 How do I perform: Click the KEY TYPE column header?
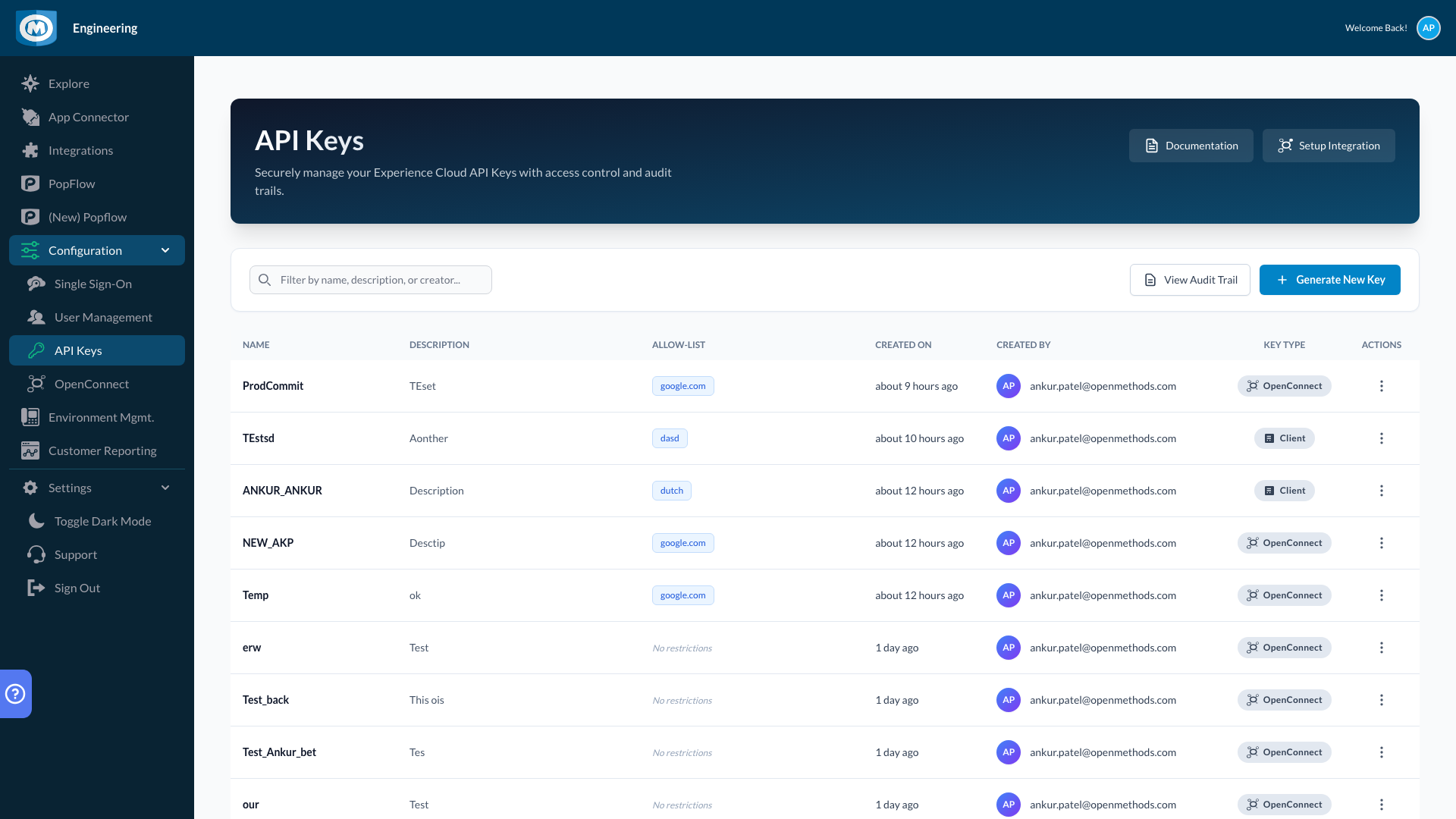(x=1284, y=345)
